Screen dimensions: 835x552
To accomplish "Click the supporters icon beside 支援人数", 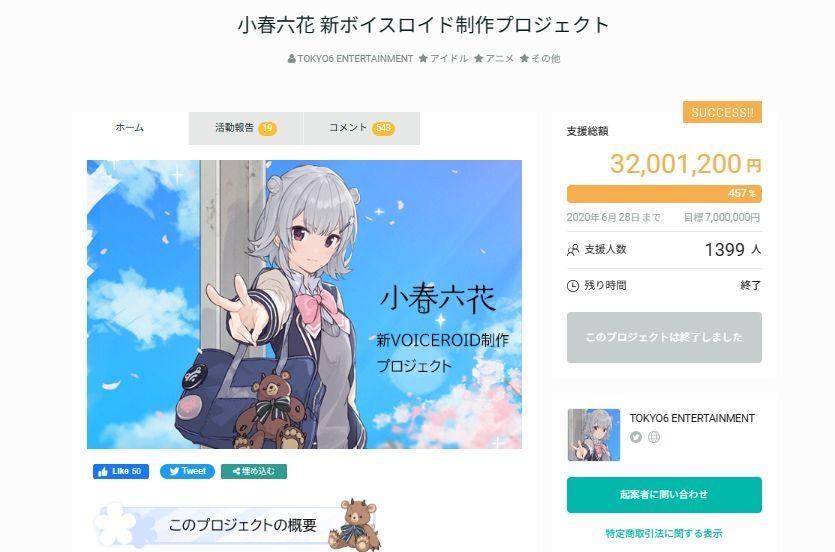I will 572,250.
